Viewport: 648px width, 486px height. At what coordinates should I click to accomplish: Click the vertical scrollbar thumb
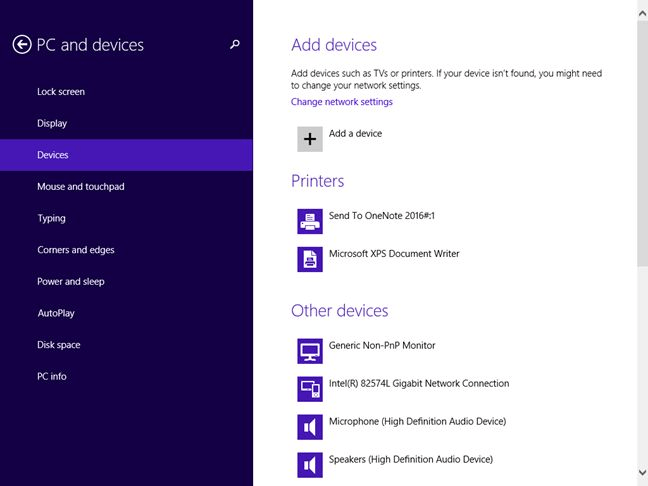coord(643,143)
